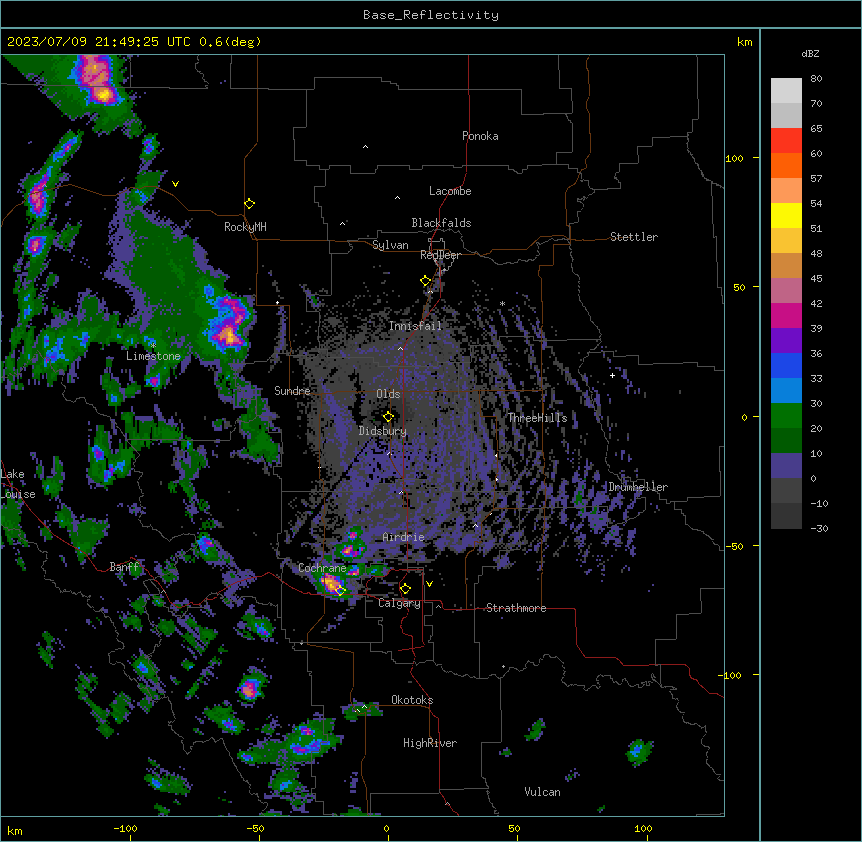Select the Drumheller label
The width and height of the screenshot is (862, 842).
tap(638, 487)
